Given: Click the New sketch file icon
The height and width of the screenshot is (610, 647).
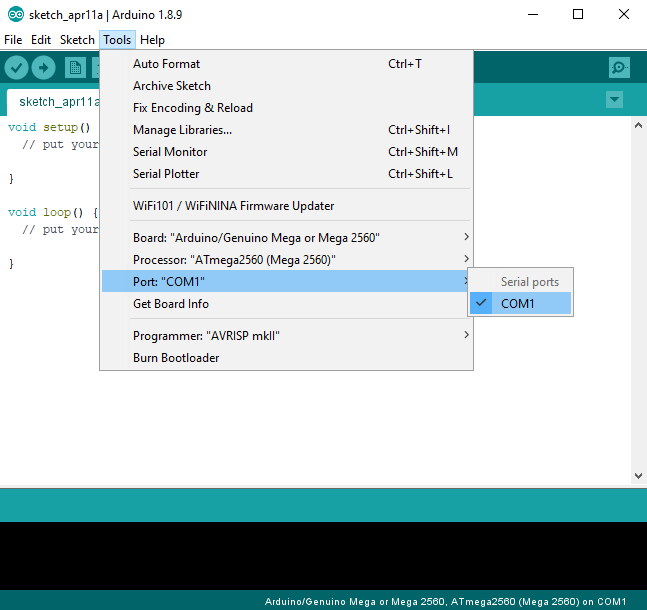Looking at the screenshot, I should click(75, 67).
